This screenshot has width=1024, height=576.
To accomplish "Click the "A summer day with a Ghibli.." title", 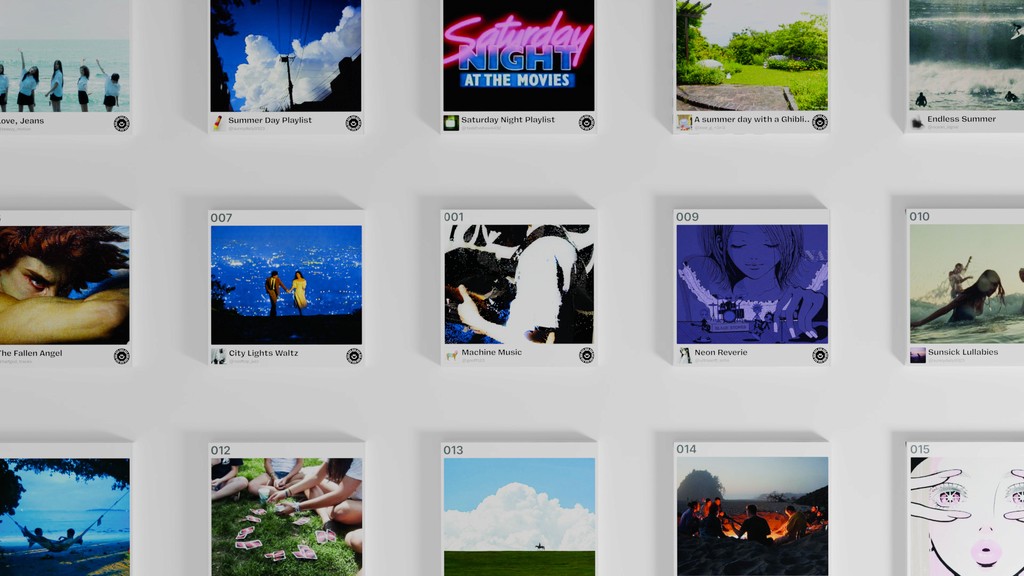I will click(752, 120).
